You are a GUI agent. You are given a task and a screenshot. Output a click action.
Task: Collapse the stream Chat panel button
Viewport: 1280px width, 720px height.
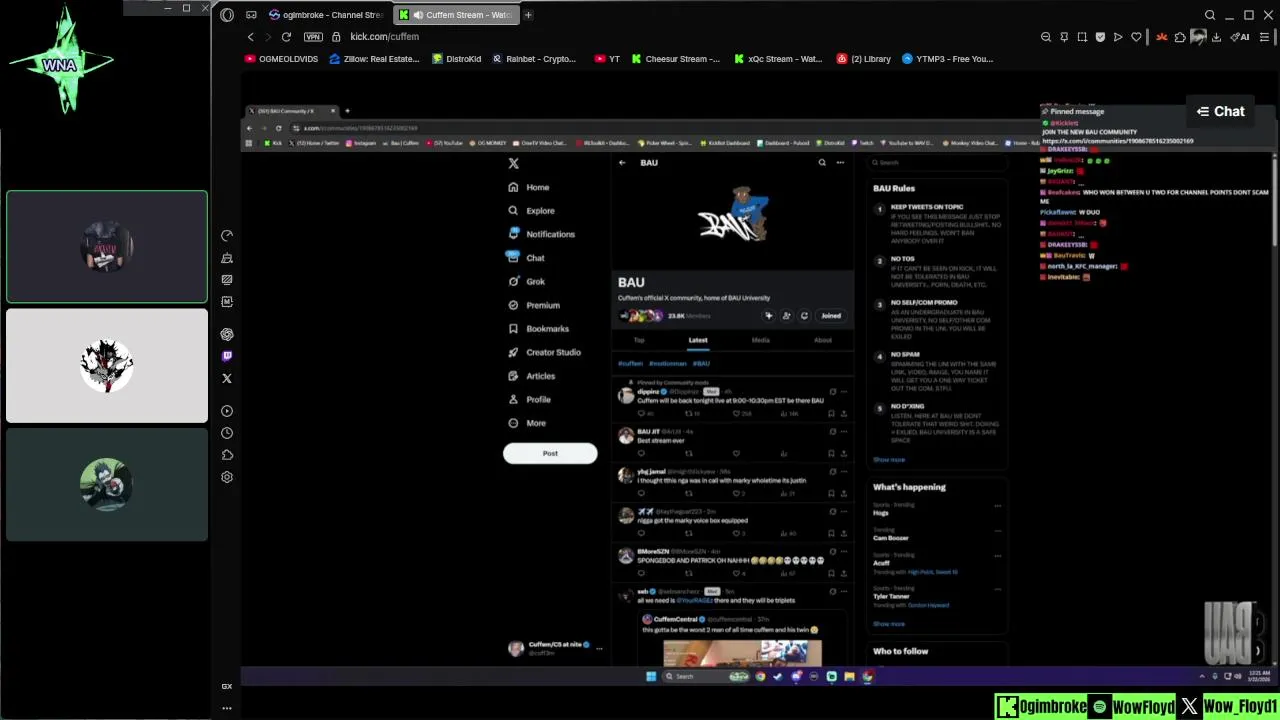tap(1221, 111)
